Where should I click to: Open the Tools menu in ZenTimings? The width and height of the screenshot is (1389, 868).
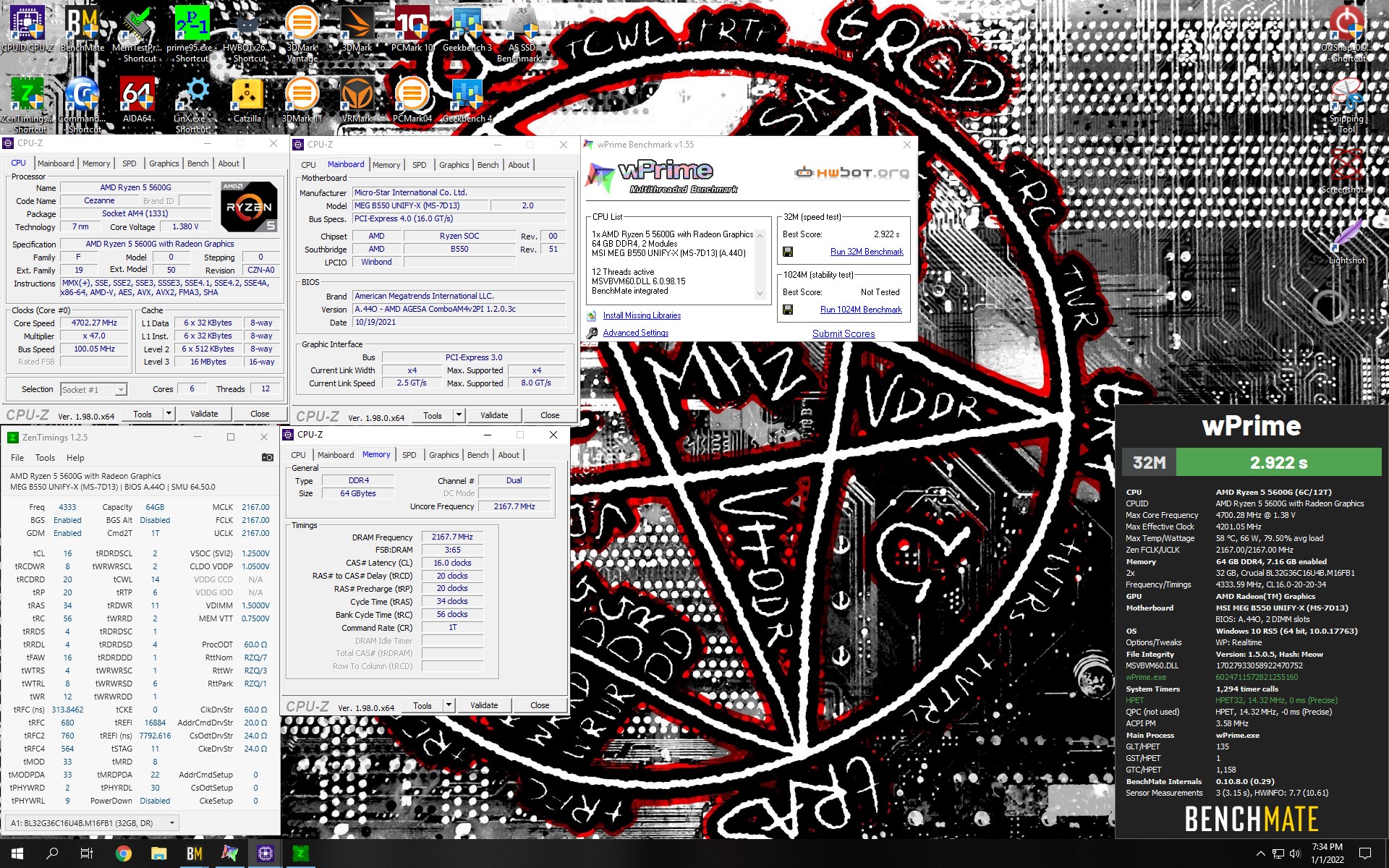pyautogui.click(x=45, y=457)
